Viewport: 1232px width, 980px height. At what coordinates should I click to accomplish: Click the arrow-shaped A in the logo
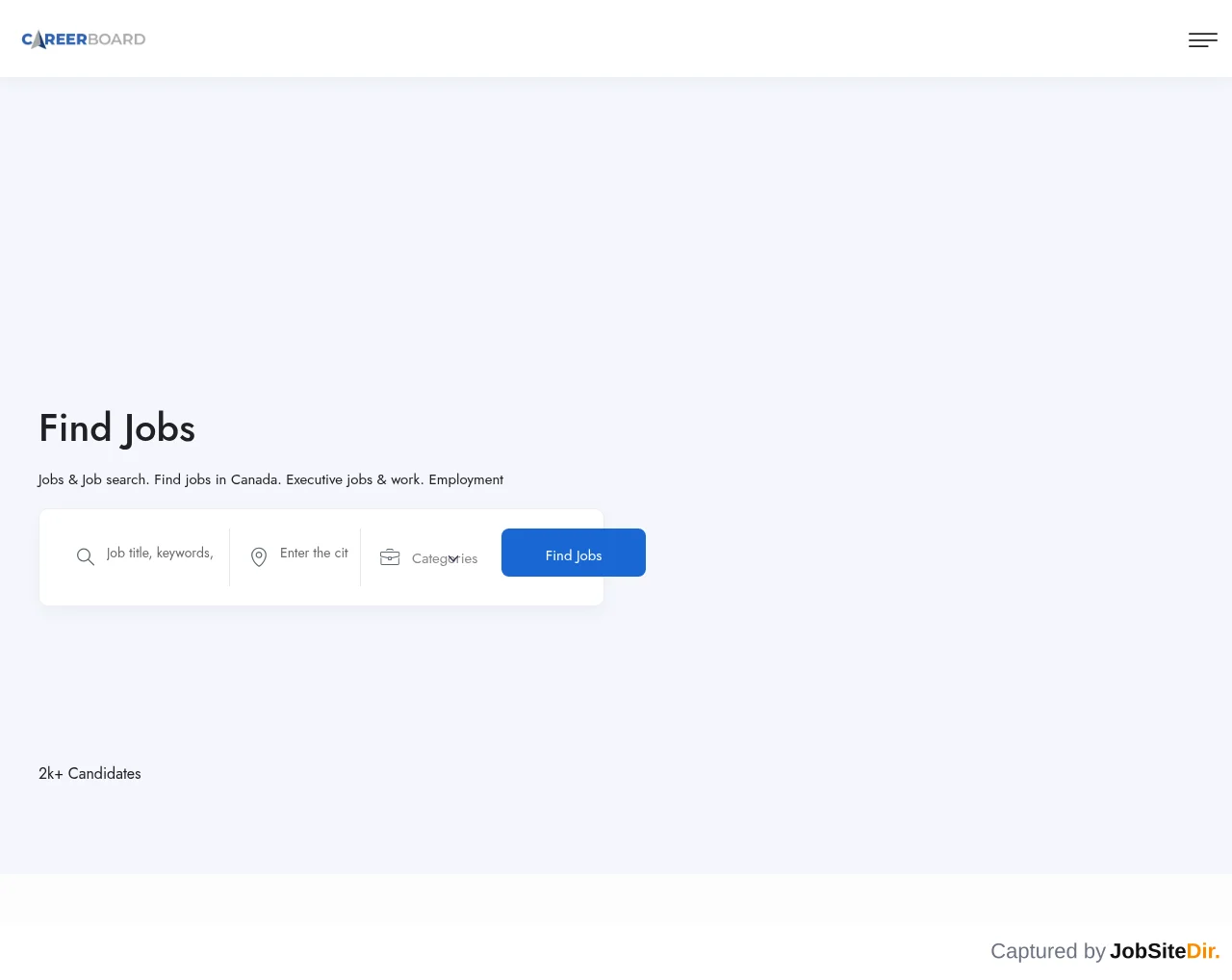[x=38, y=39]
